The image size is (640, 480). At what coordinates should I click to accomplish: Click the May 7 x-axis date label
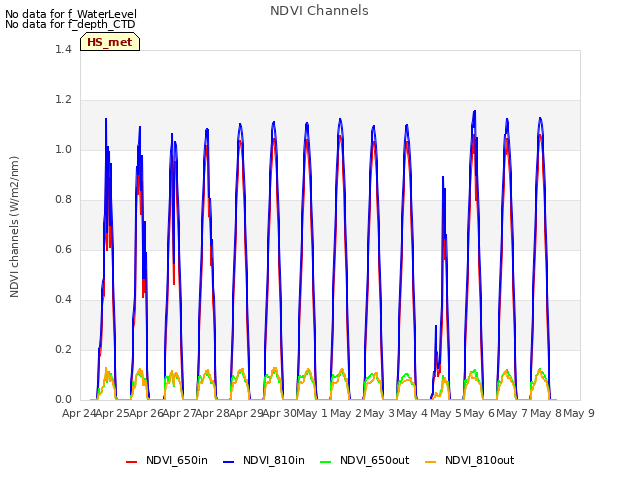(513, 413)
